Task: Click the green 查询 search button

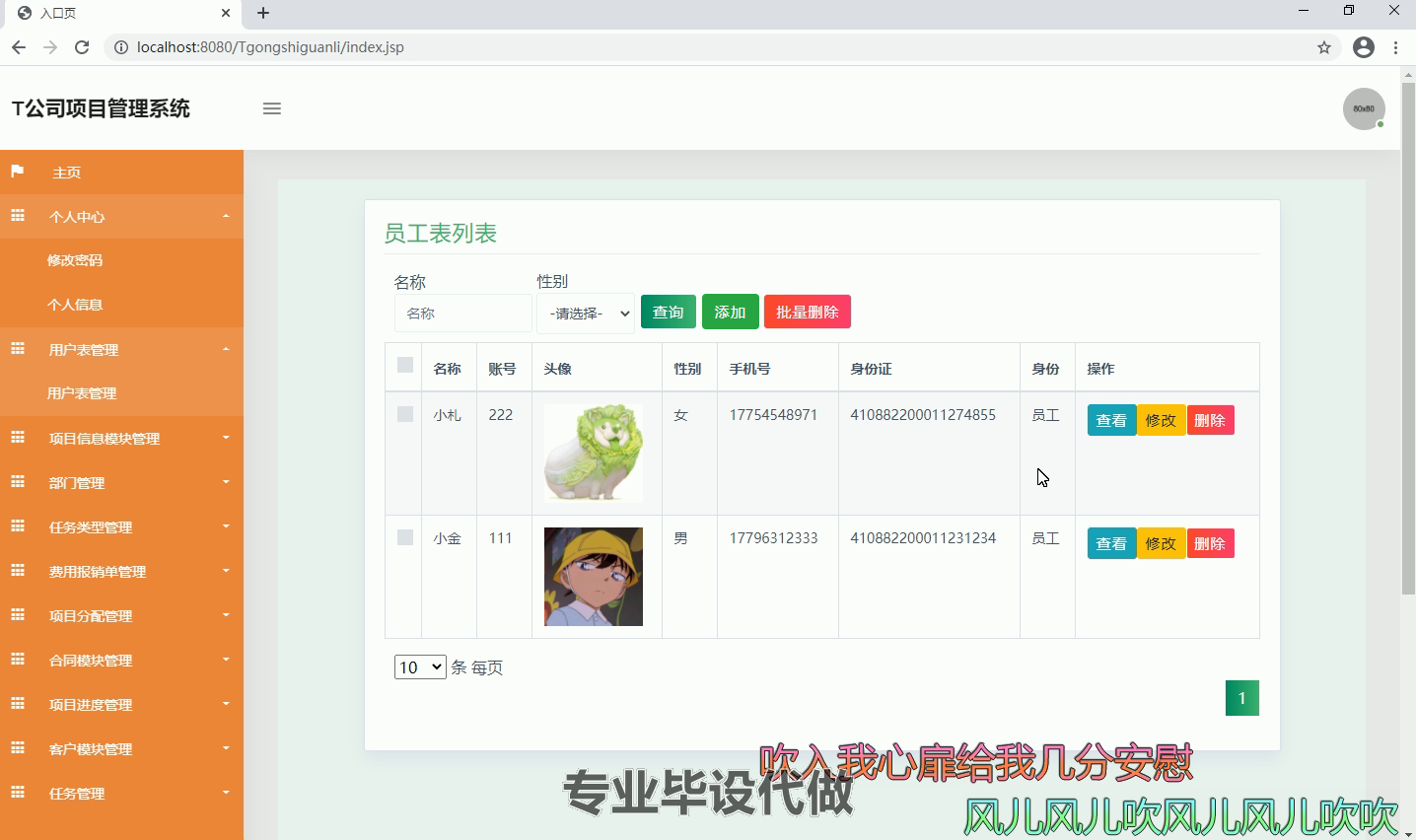Action: pos(669,312)
